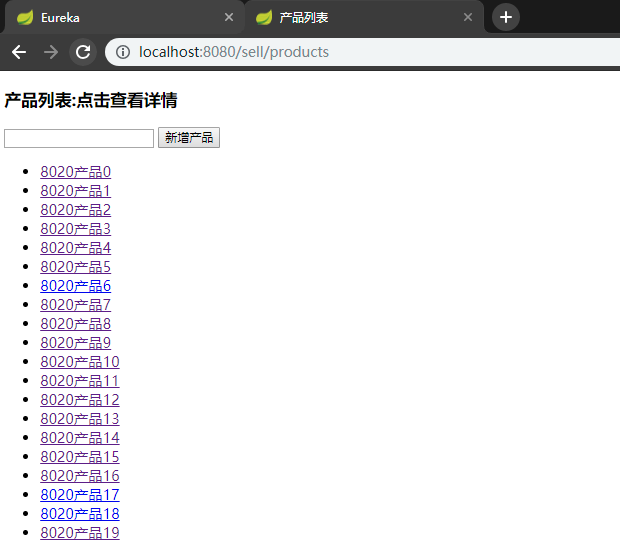Close the 产品列表 tab

tap(467, 18)
